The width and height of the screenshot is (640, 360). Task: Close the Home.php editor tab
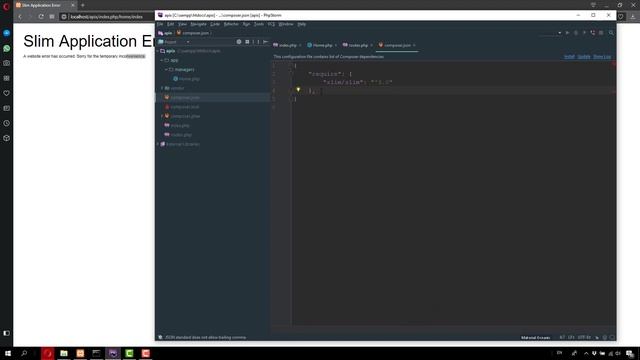click(336, 45)
